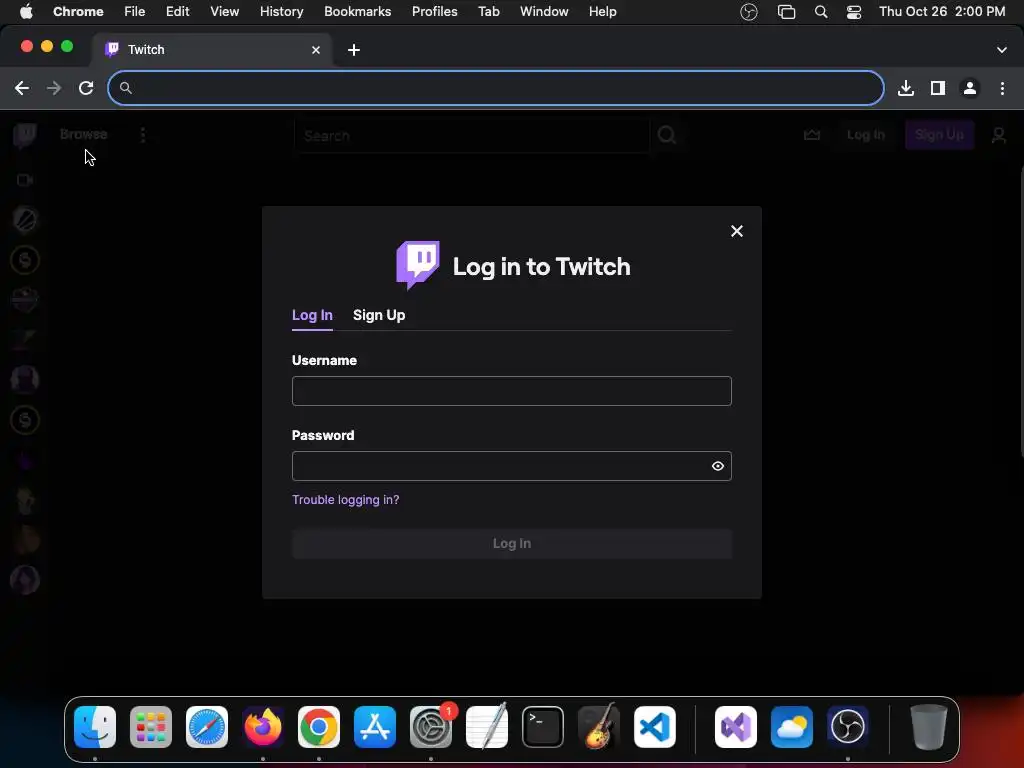Image resolution: width=1024 pixels, height=768 pixels.
Task: Reload the Twitch page
Action: point(86,88)
